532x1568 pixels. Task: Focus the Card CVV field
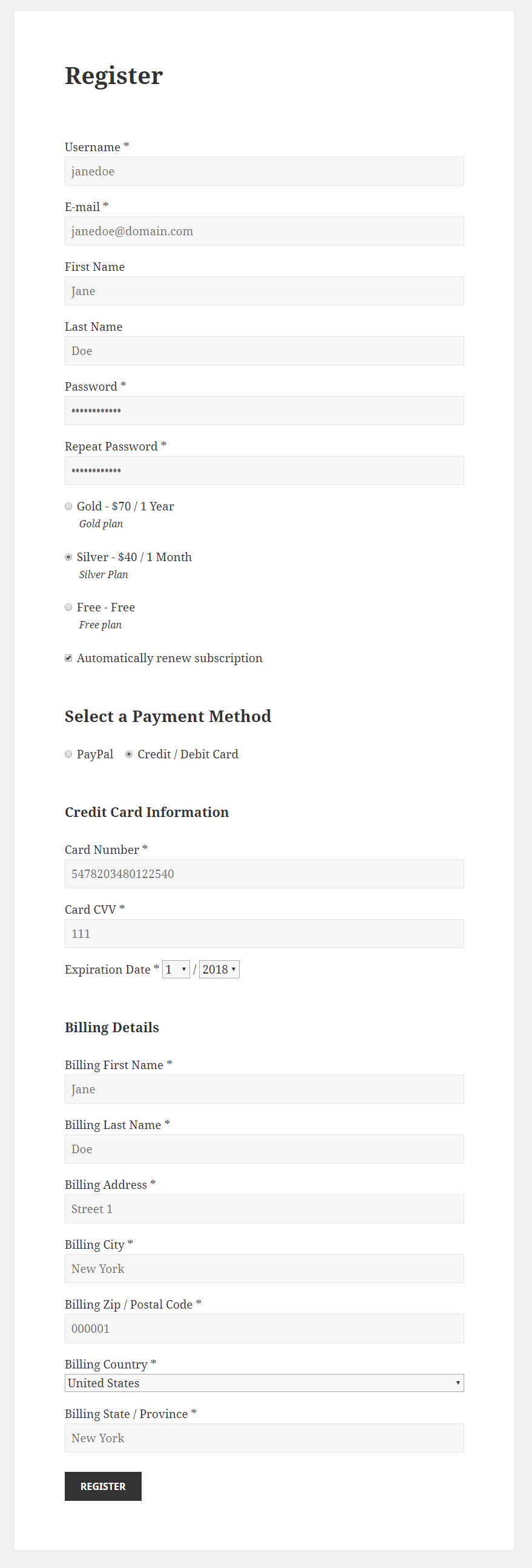pyautogui.click(x=264, y=934)
